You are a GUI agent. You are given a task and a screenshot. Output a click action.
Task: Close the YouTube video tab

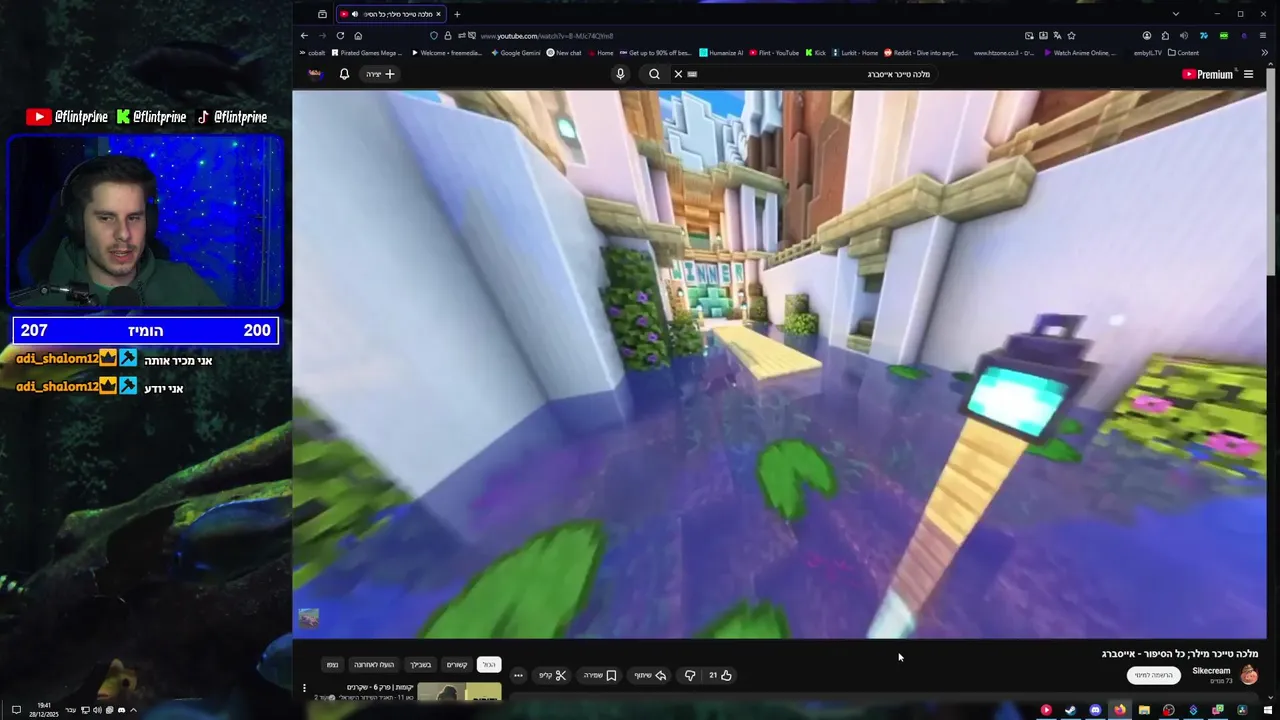(438, 14)
